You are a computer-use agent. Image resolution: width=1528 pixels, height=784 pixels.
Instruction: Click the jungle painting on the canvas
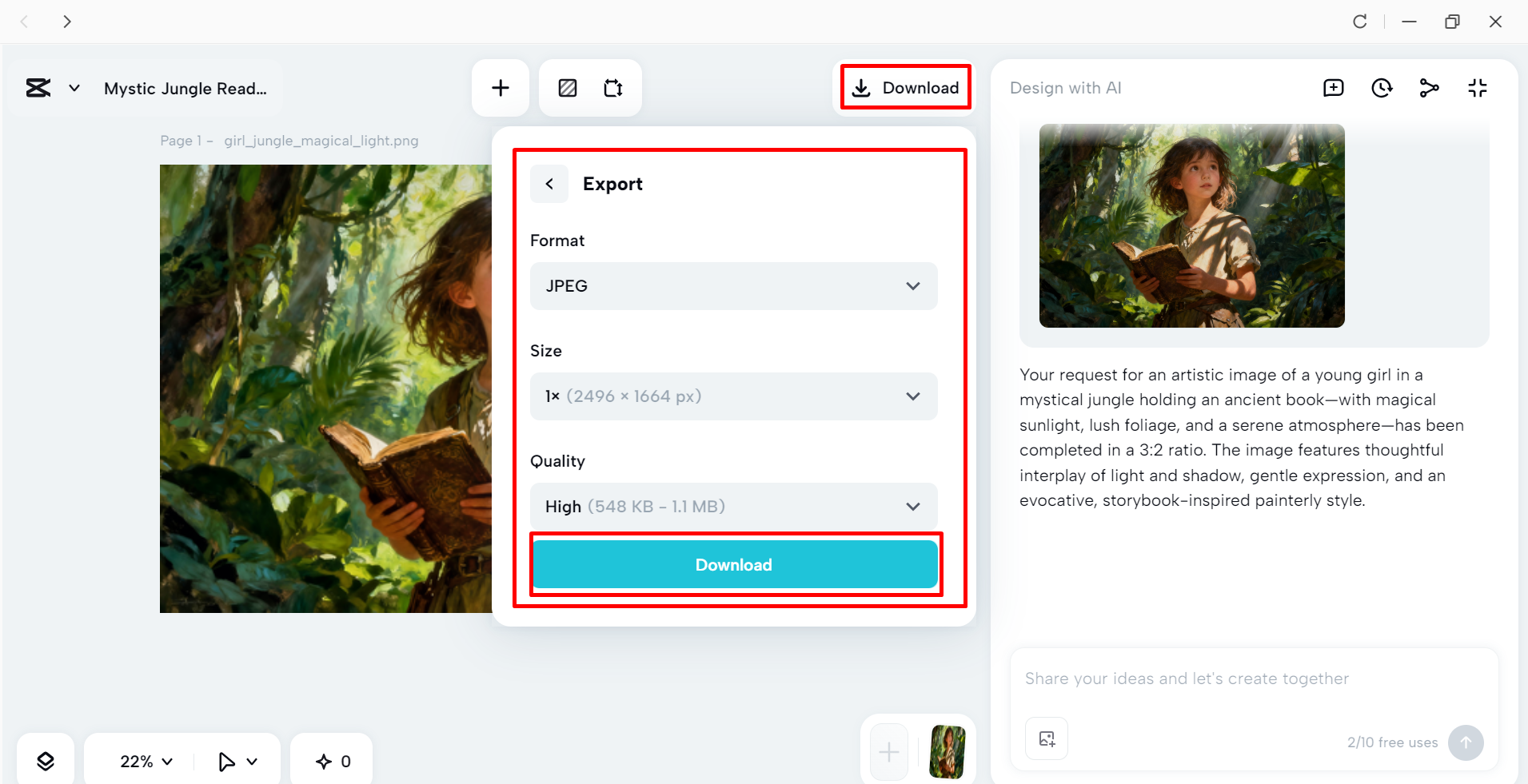click(325, 389)
